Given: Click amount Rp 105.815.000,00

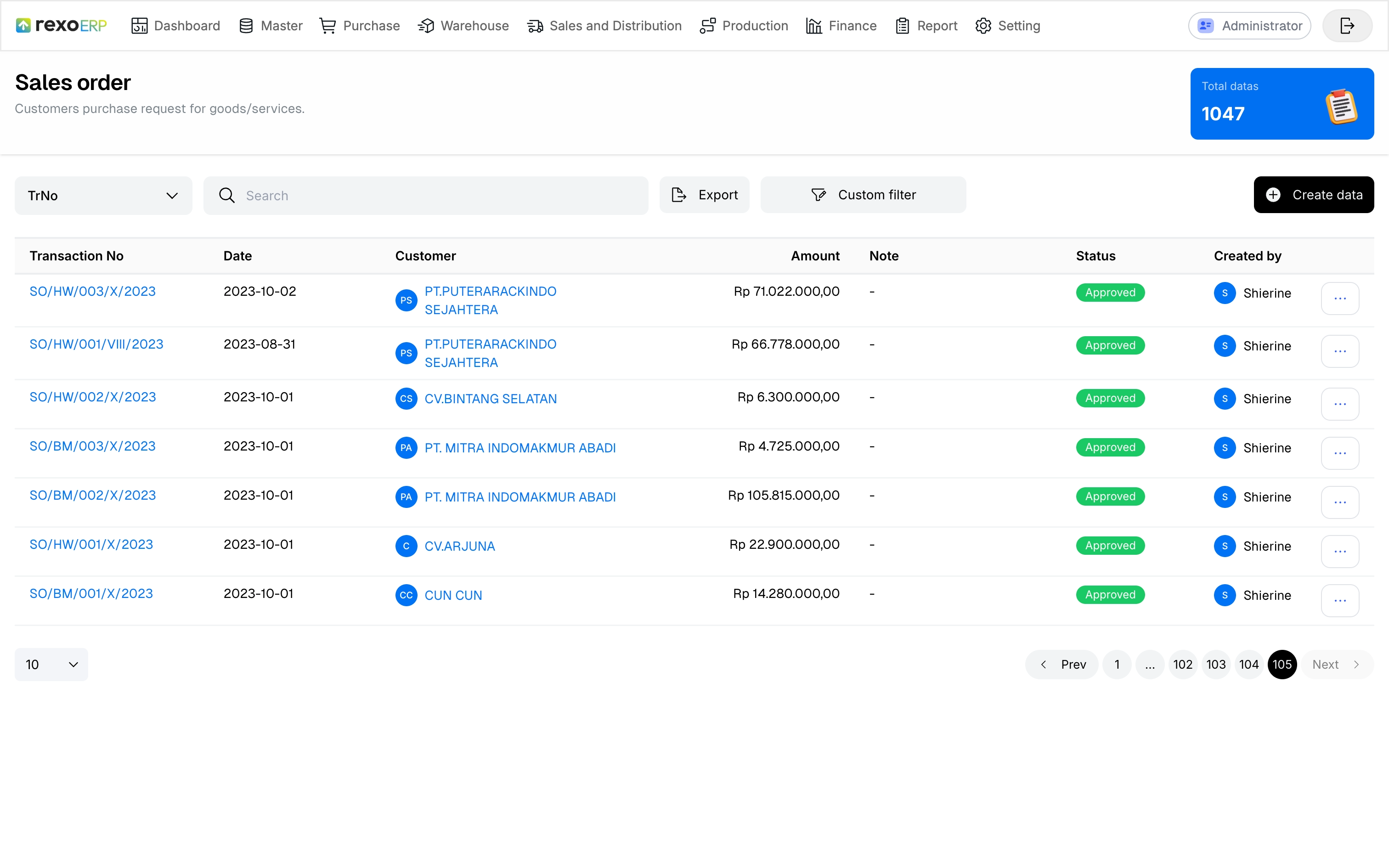Looking at the screenshot, I should coord(784,496).
